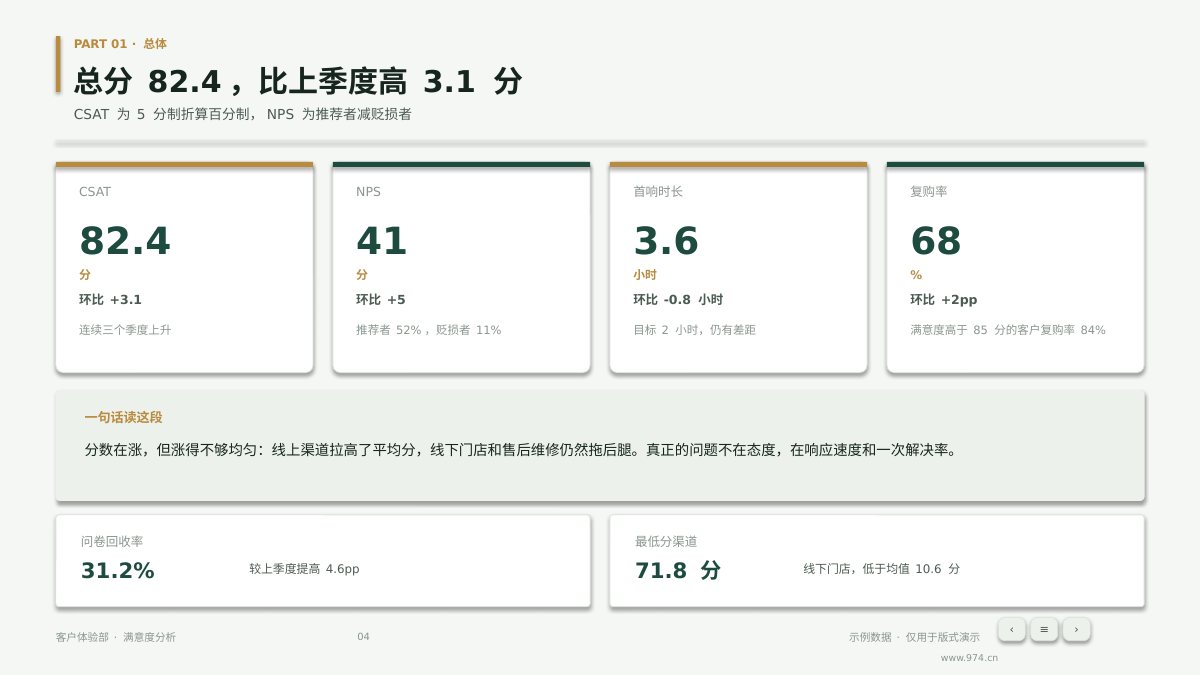
Task: Click the '首响时长' card label
Action: coord(658,191)
